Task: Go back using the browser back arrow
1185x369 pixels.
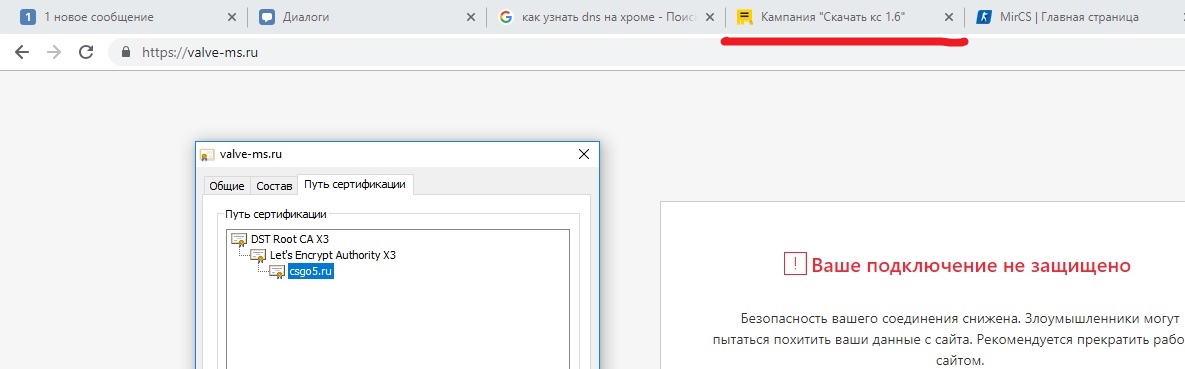Action: point(22,53)
